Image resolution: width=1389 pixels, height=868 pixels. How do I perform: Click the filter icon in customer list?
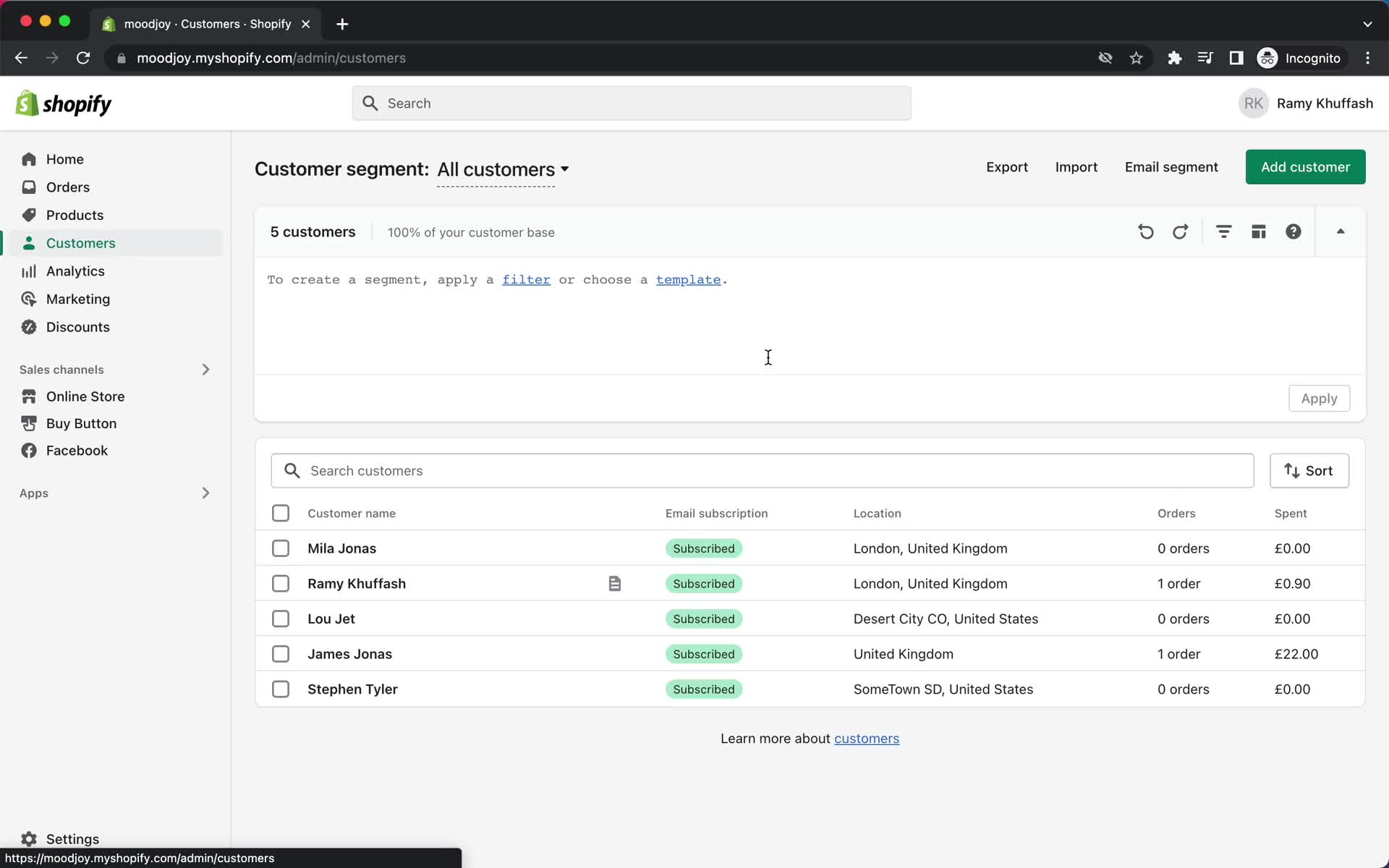[x=1224, y=232]
